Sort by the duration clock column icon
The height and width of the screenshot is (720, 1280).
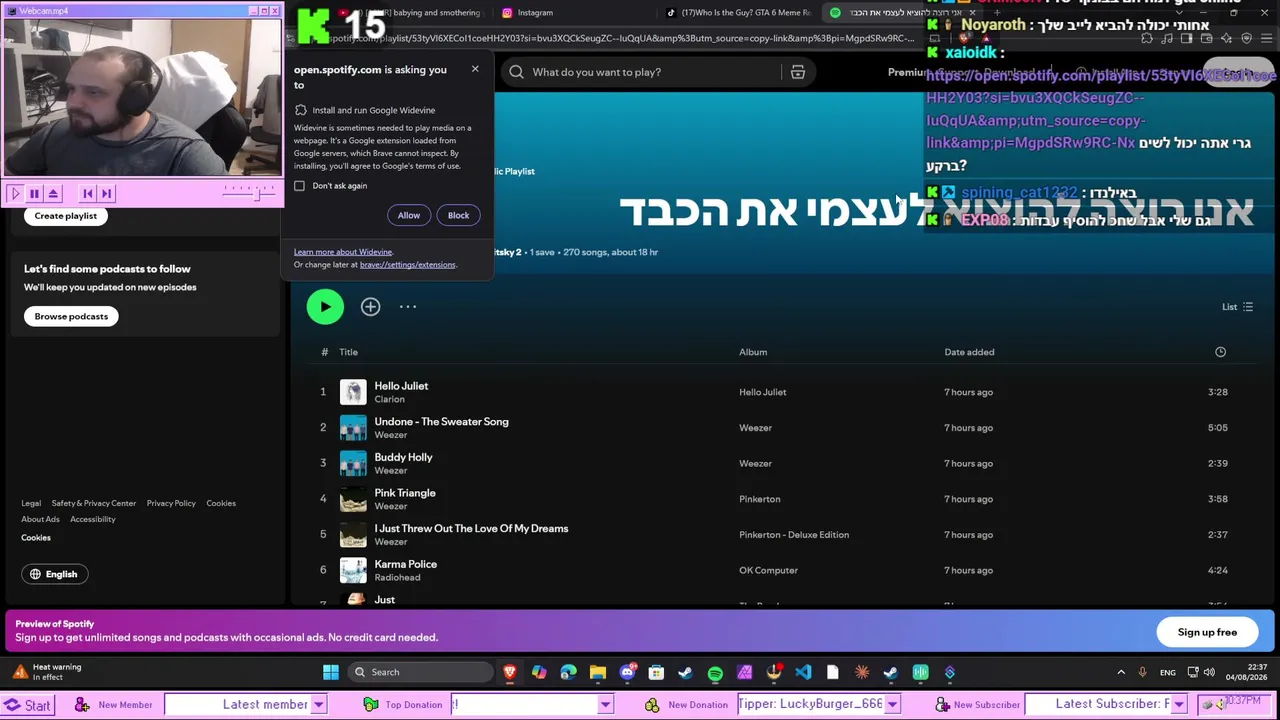[x=1220, y=352]
